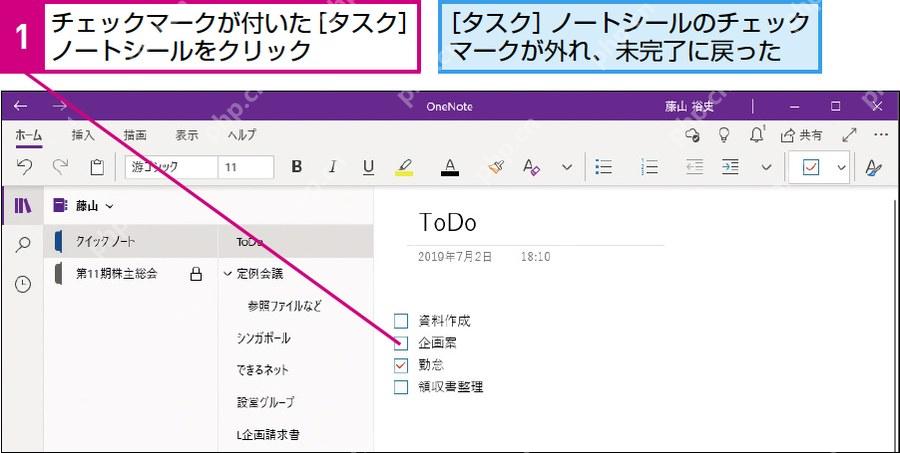Image resolution: width=900 pixels, height=453 pixels.
Task: Collapse the 定例会議 page chevron
Action: click(x=227, y=274)
